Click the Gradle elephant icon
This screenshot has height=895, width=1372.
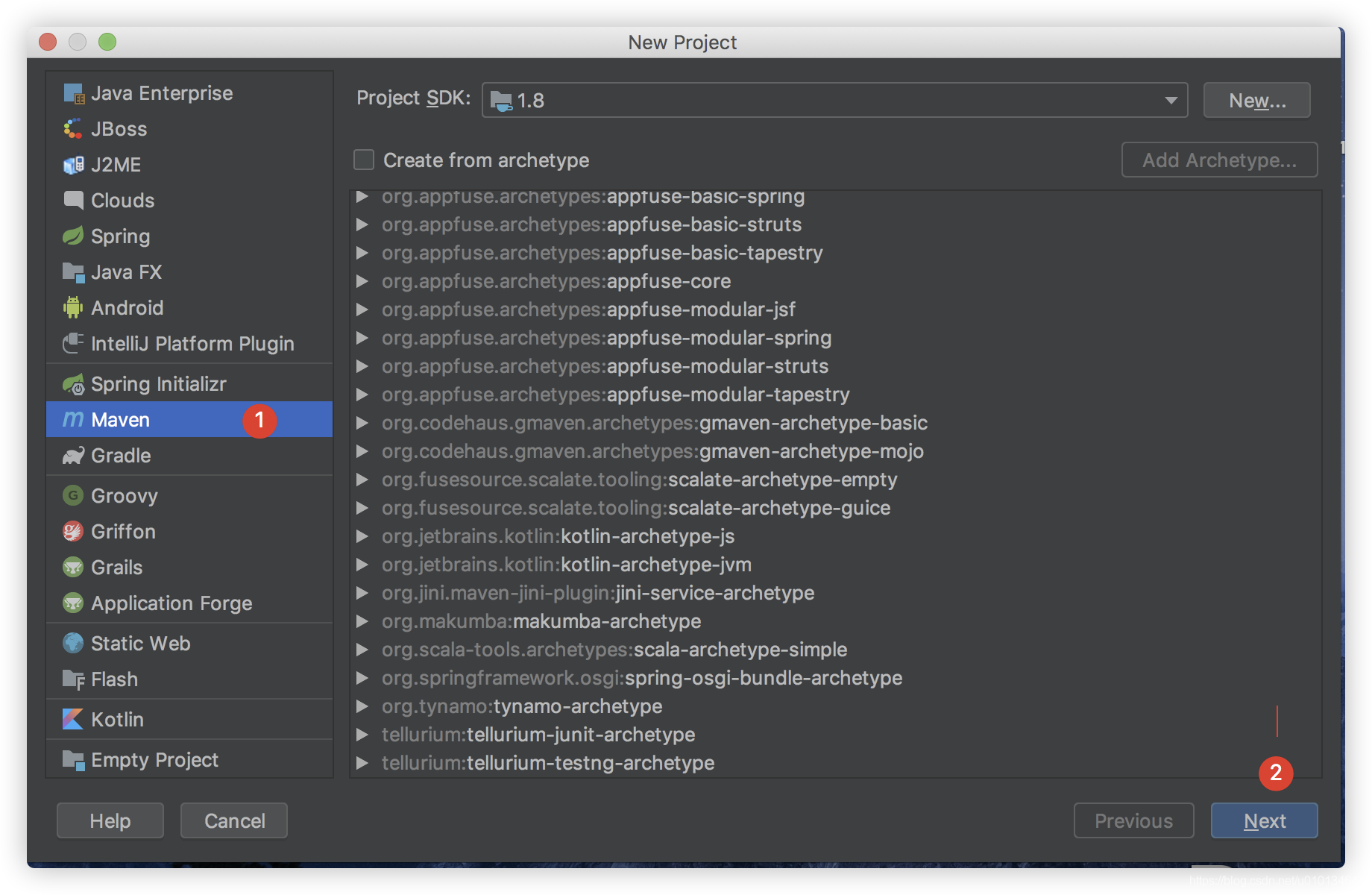73,456
